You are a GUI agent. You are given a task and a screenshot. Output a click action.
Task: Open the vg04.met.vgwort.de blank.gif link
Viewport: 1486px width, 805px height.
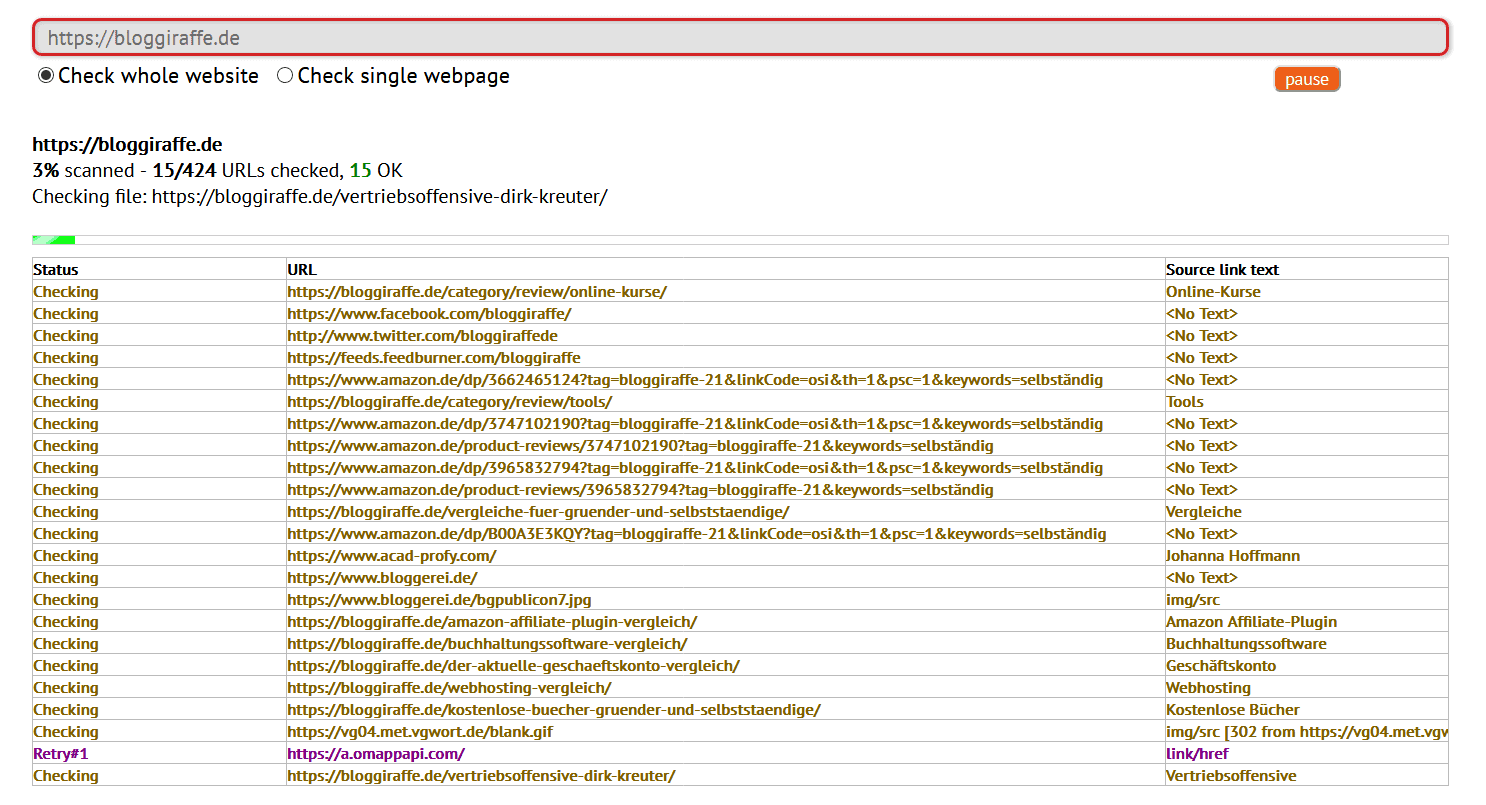tap(420, 732)
